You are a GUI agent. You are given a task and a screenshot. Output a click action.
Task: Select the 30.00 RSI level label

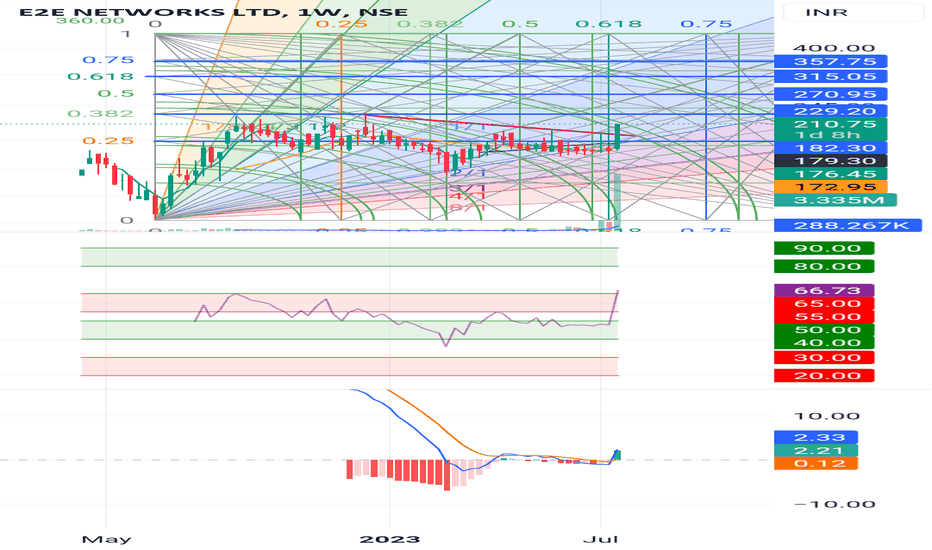(824, 358)
